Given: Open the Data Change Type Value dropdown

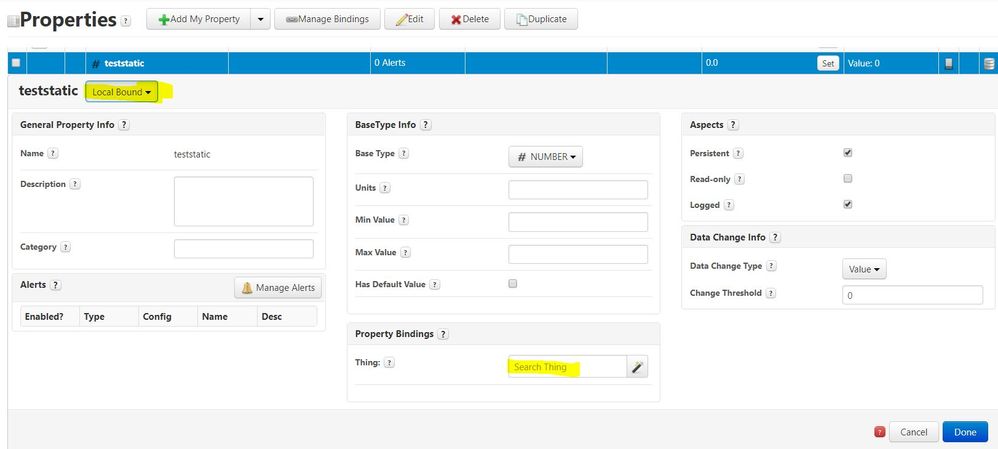Looking at the screenshot, I should (864, 269).
